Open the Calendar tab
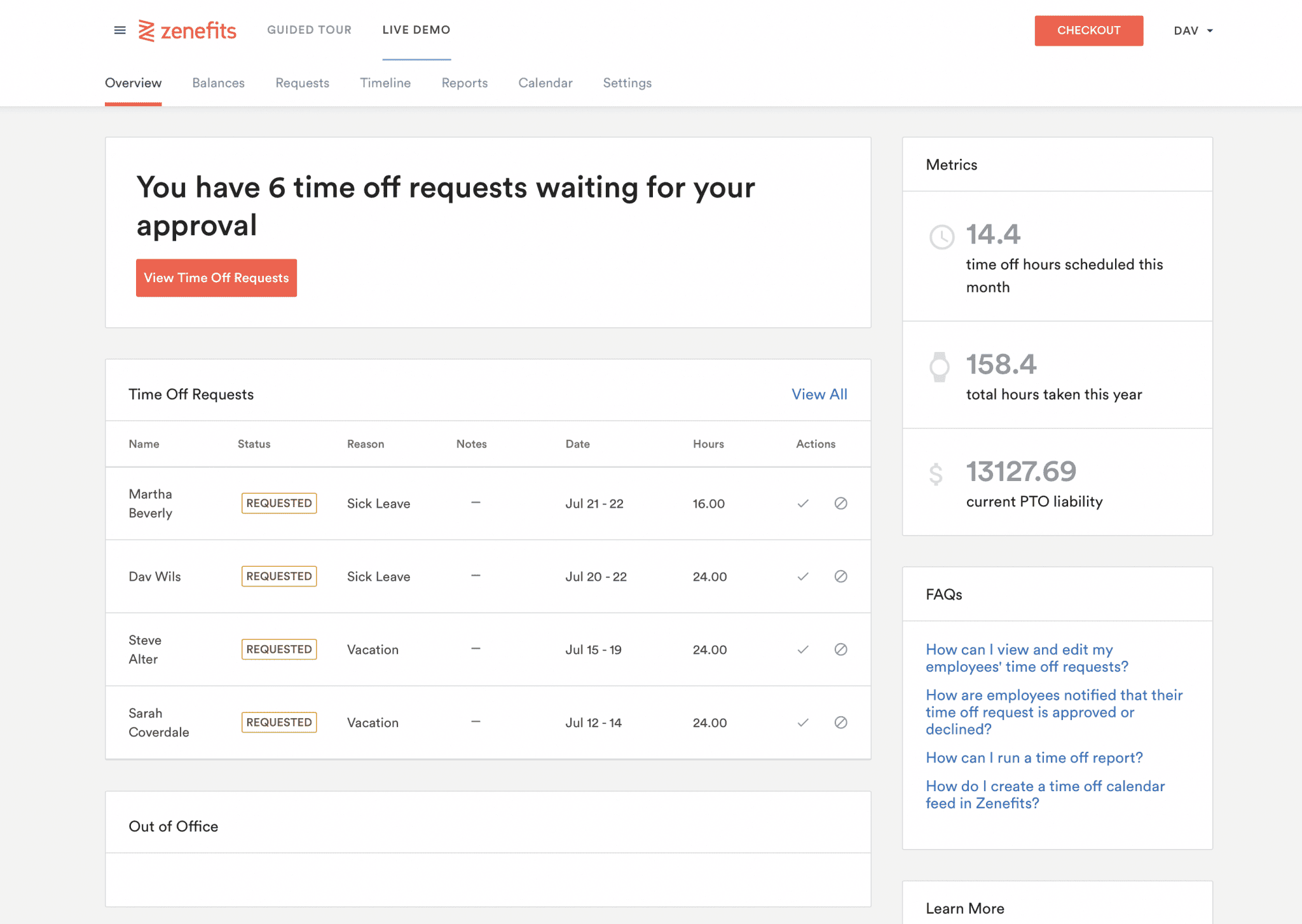Screen dimensions: 1302x924 pos(545,83)
